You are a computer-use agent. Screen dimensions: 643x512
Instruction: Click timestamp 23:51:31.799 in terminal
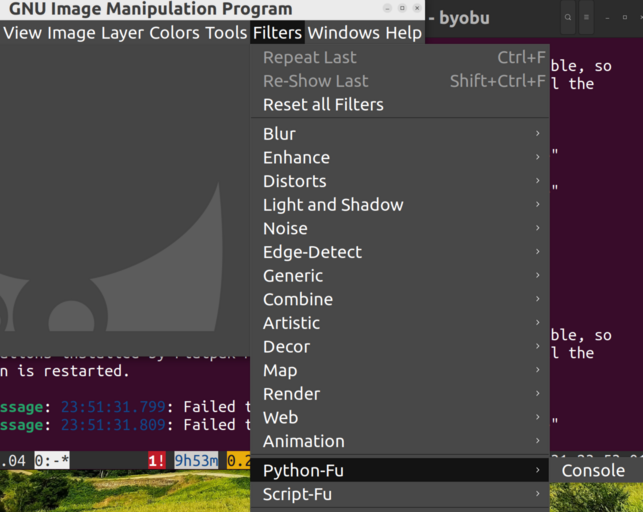pyautogui.click(x=113, y=407)
